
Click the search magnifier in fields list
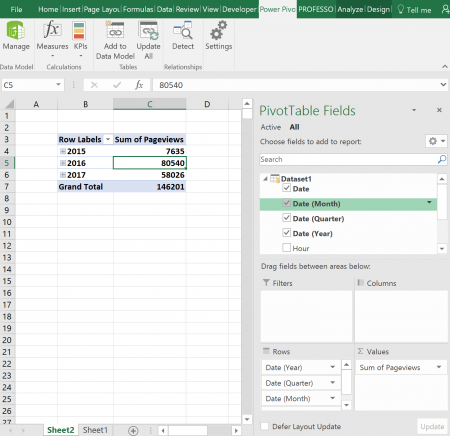pyautogui.click(x=442, y=159)
